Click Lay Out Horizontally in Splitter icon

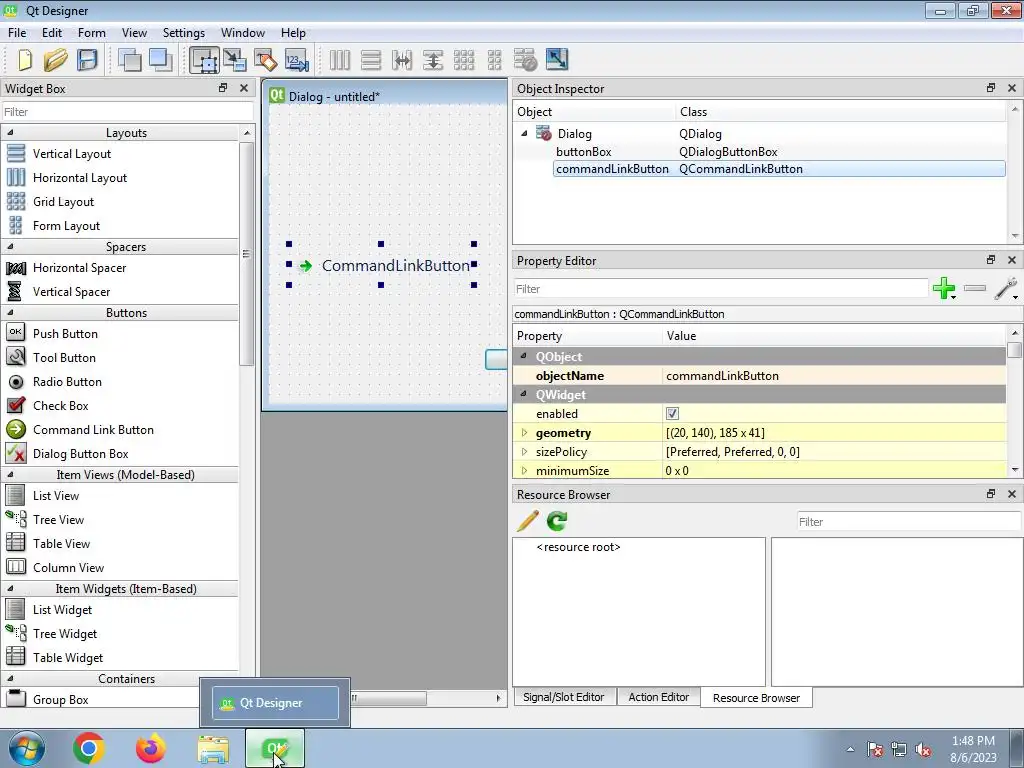(402, 60)
